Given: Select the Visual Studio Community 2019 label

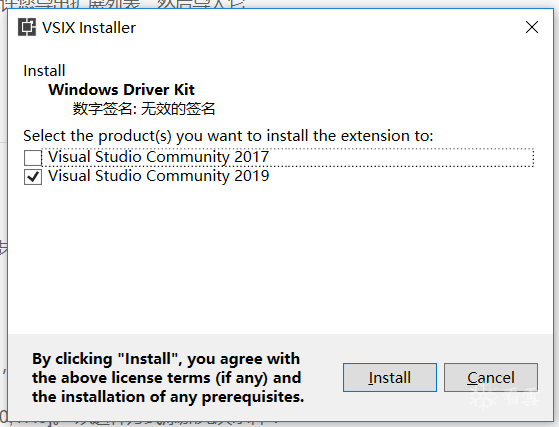Looking at the screenshot, I should coord(158,176).
